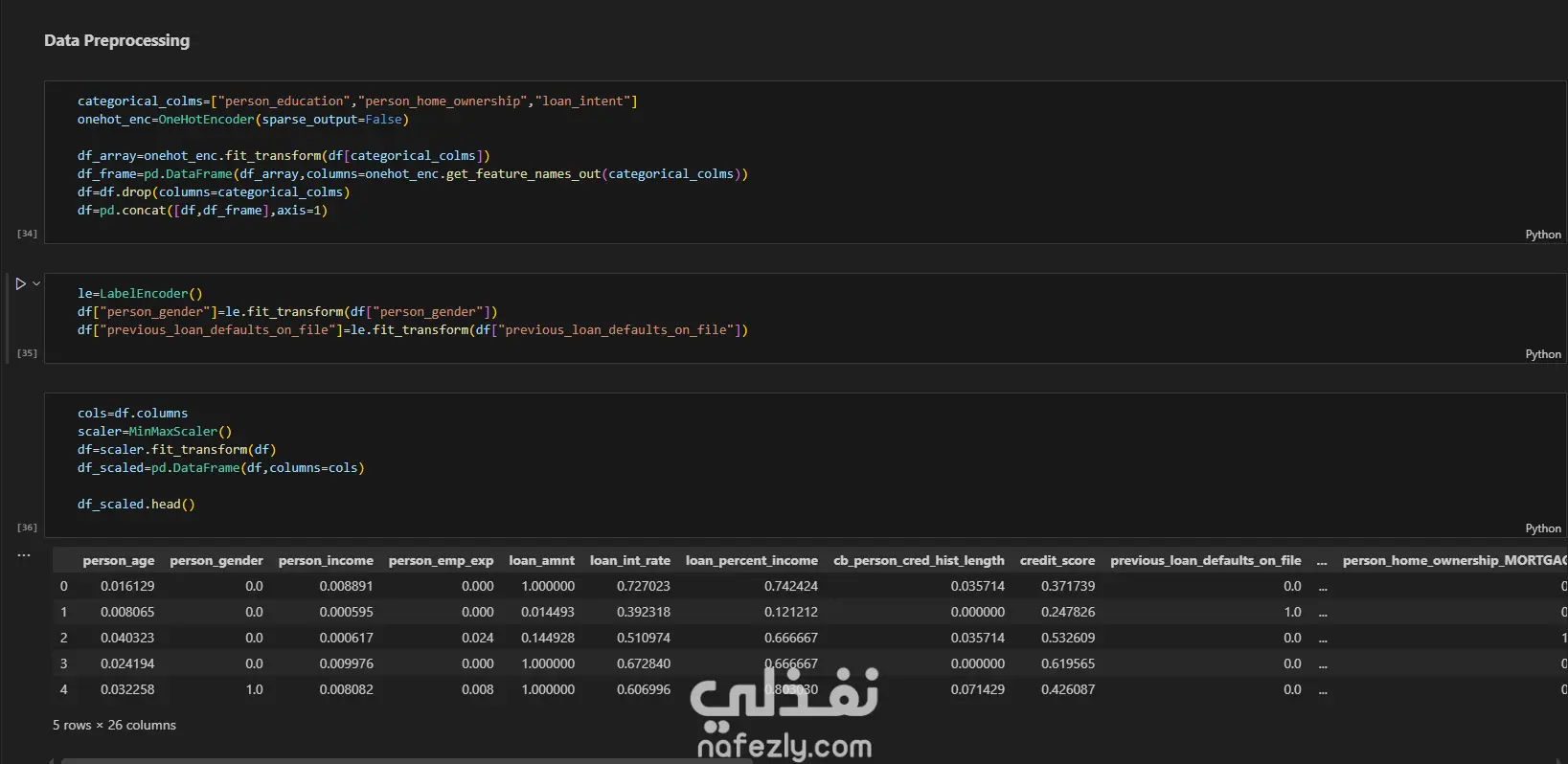Viewport: 1568px width, 764px height.
Task: Click the df=pd.concat code line
Action: click(202, 211)
